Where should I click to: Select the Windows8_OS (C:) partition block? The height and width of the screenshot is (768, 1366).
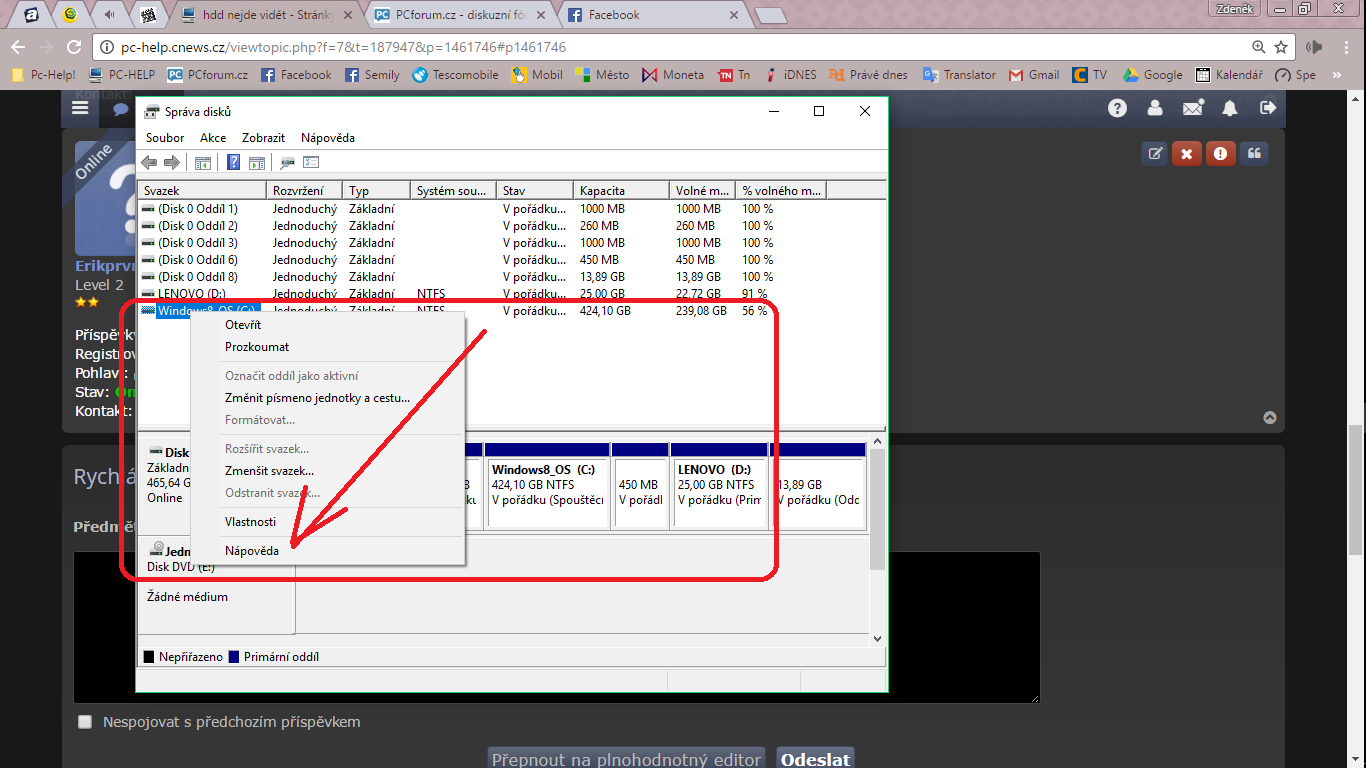[548, 485]
